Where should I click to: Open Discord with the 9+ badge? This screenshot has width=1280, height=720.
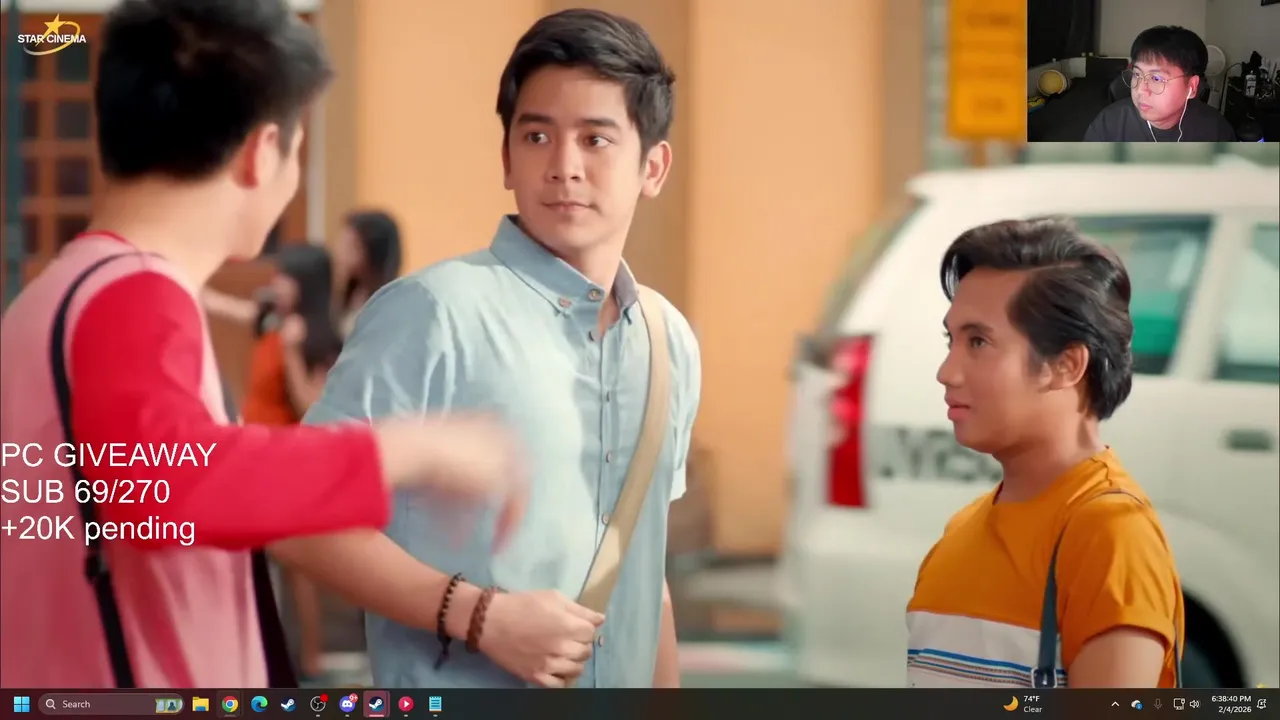(x=347, y=704)
